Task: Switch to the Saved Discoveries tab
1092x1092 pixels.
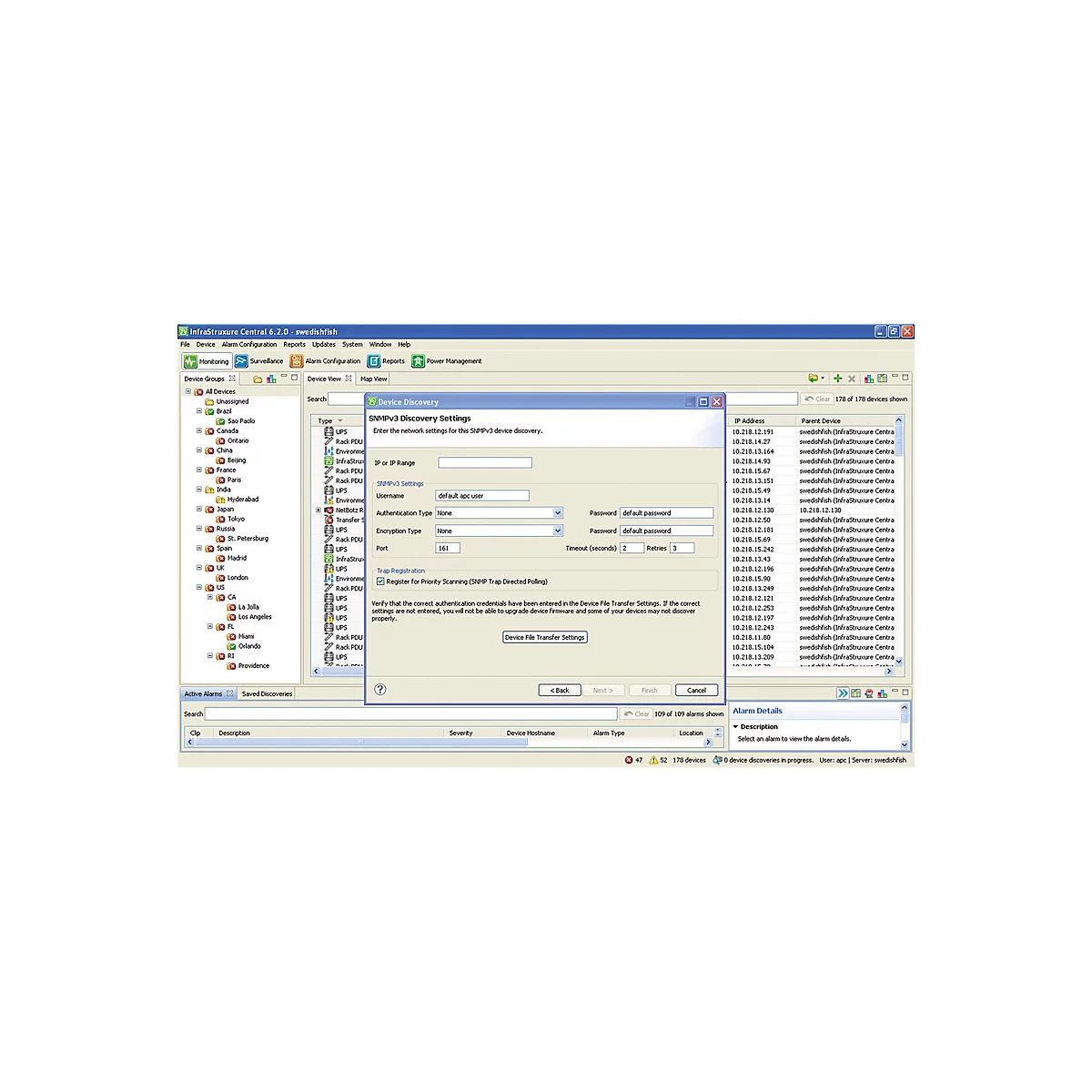Action: (267, 693)
